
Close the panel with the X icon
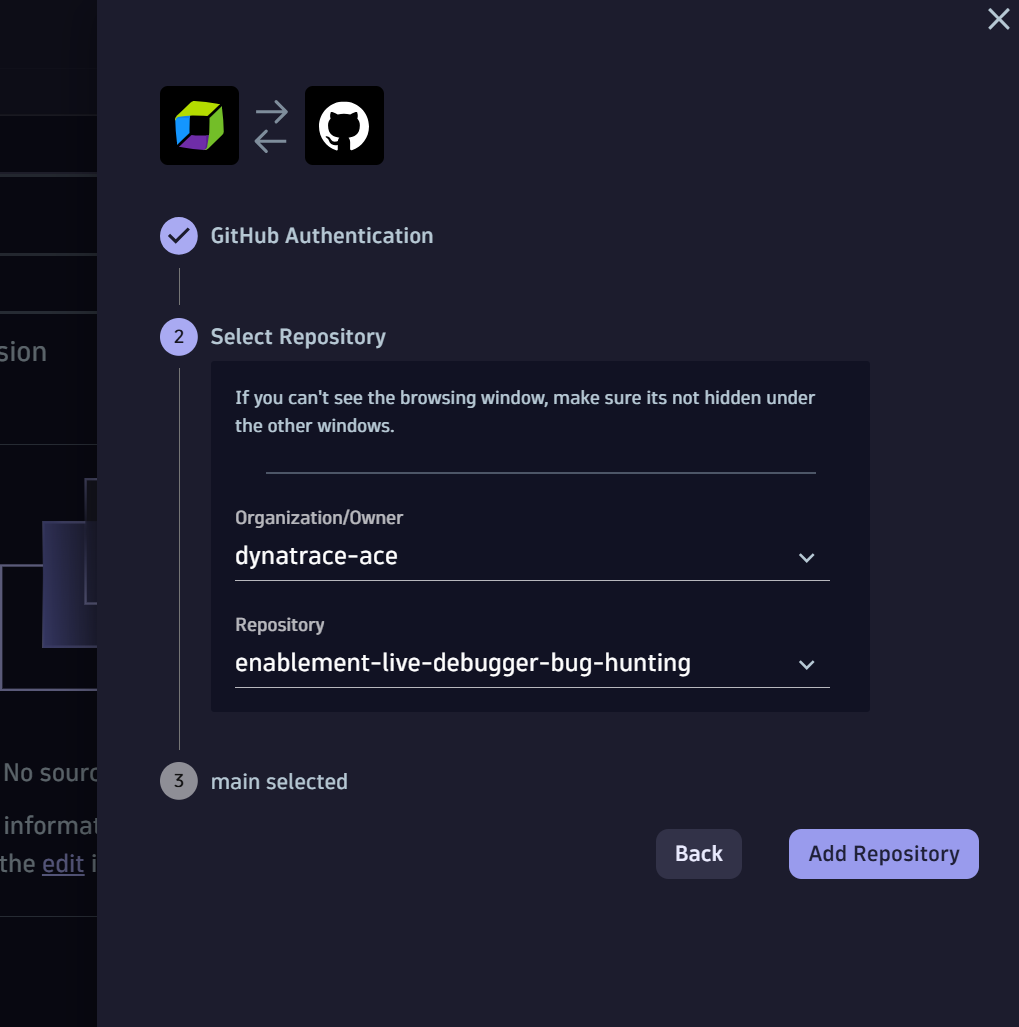[x=998, y=19]
